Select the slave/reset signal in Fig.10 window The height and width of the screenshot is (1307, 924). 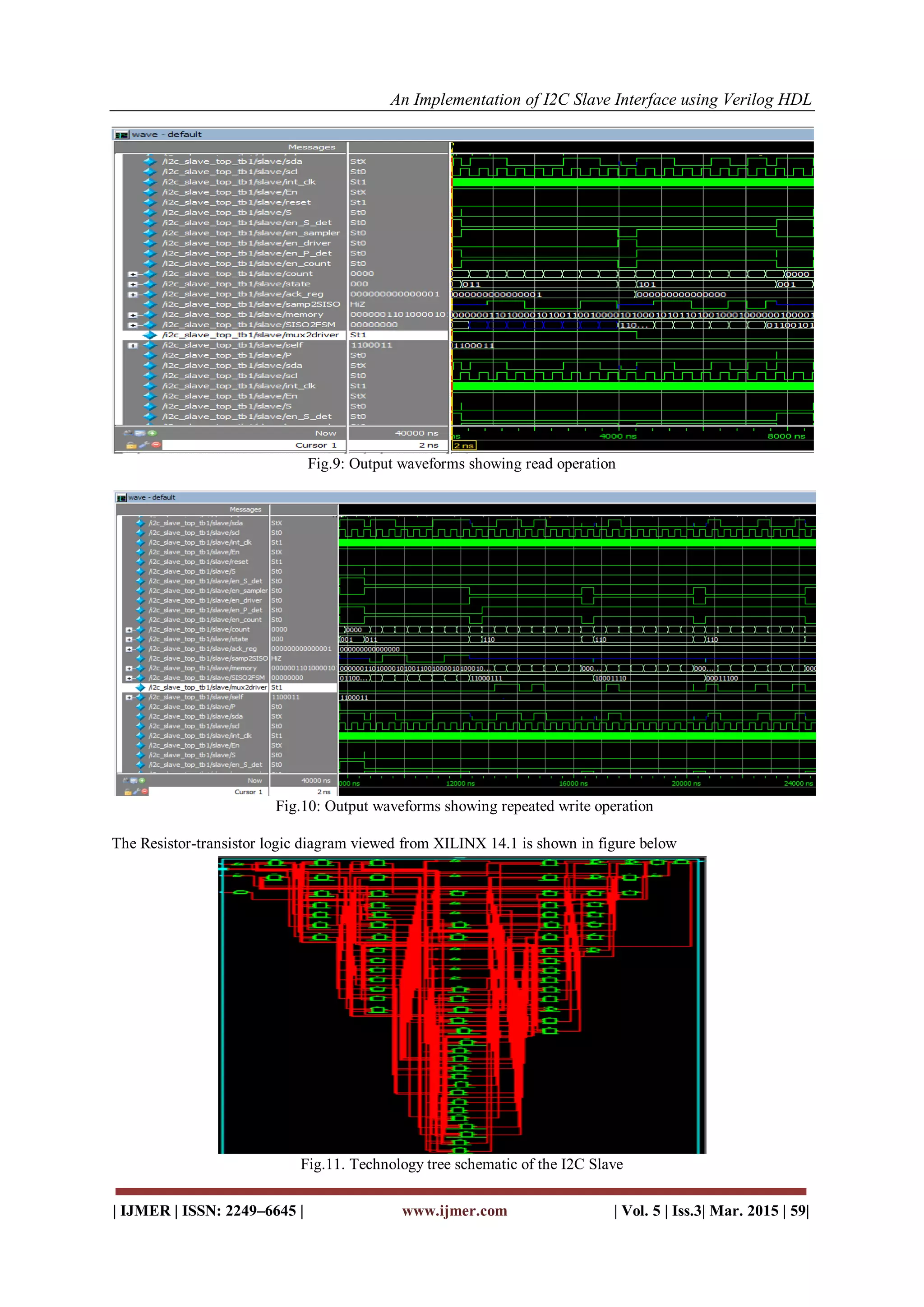pyautogui.click(x=198, y=562)
